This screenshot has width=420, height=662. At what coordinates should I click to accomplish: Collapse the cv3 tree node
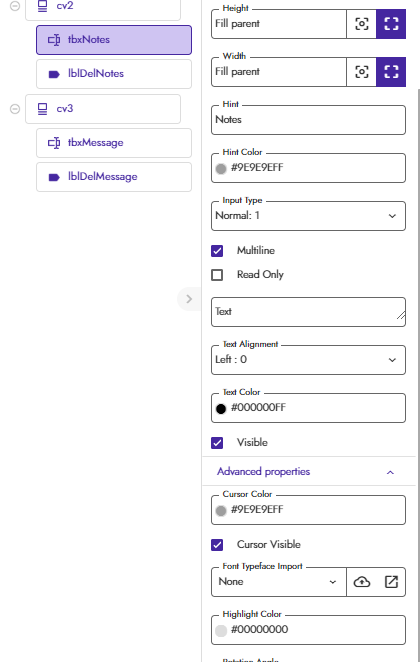point(15,109)
